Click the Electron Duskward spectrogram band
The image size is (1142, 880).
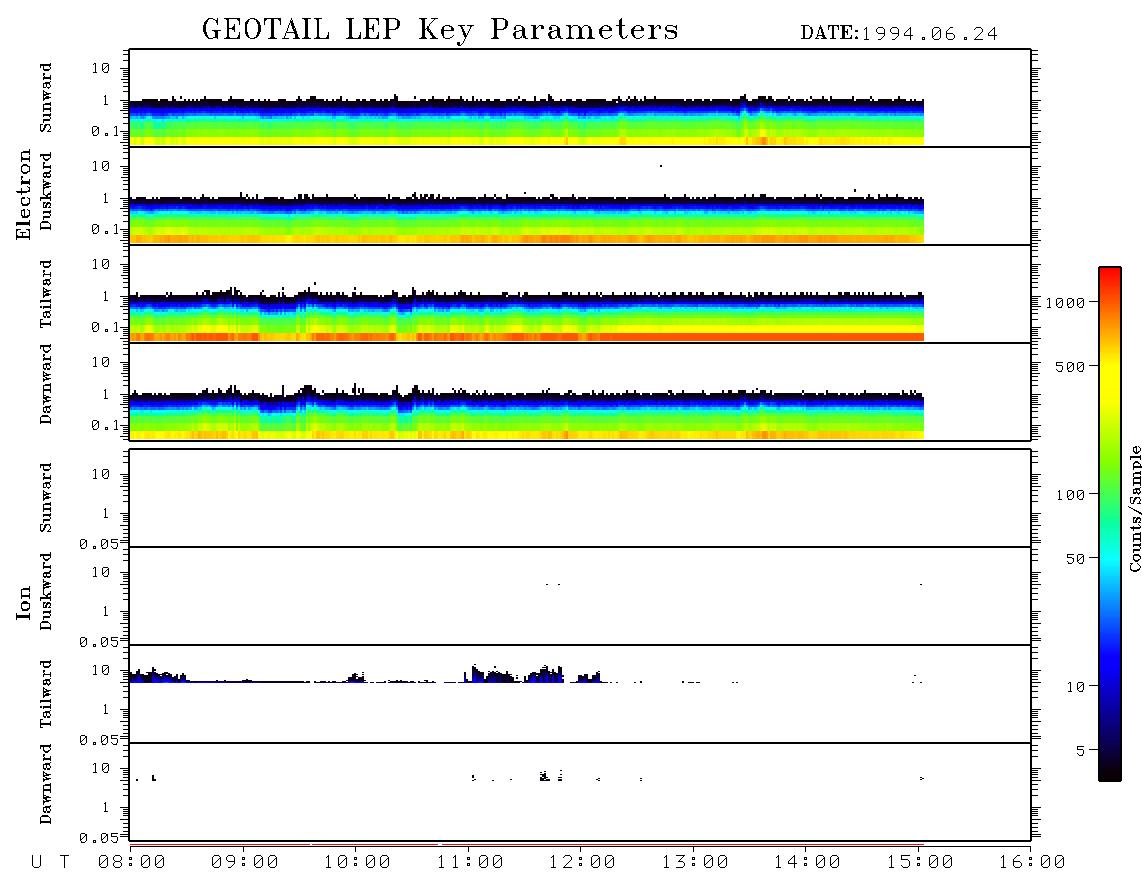(527, 219)
